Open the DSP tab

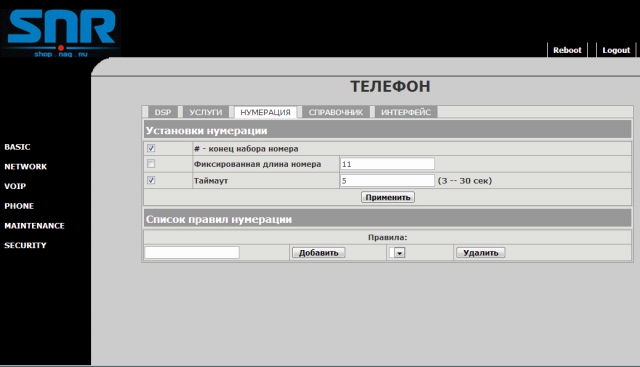coord(163,112)
